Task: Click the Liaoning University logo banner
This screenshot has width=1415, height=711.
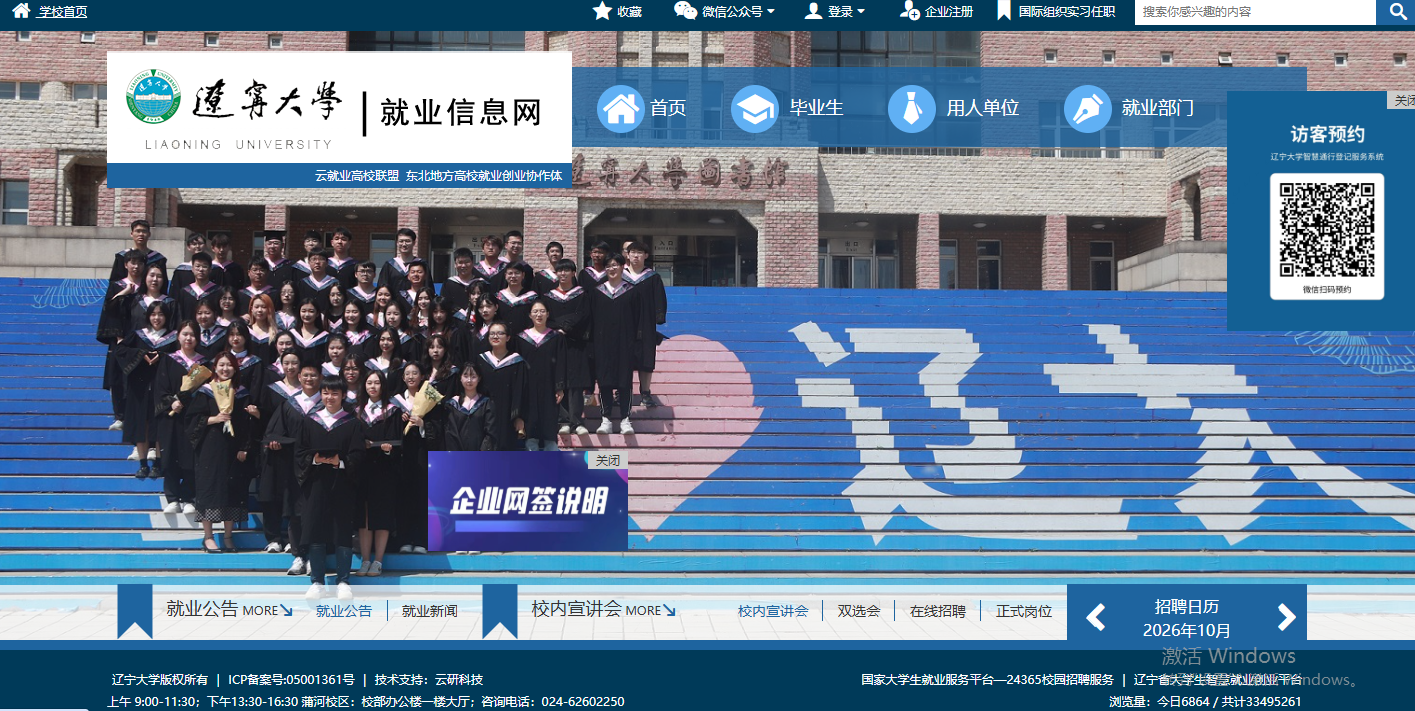Action: 339,108
